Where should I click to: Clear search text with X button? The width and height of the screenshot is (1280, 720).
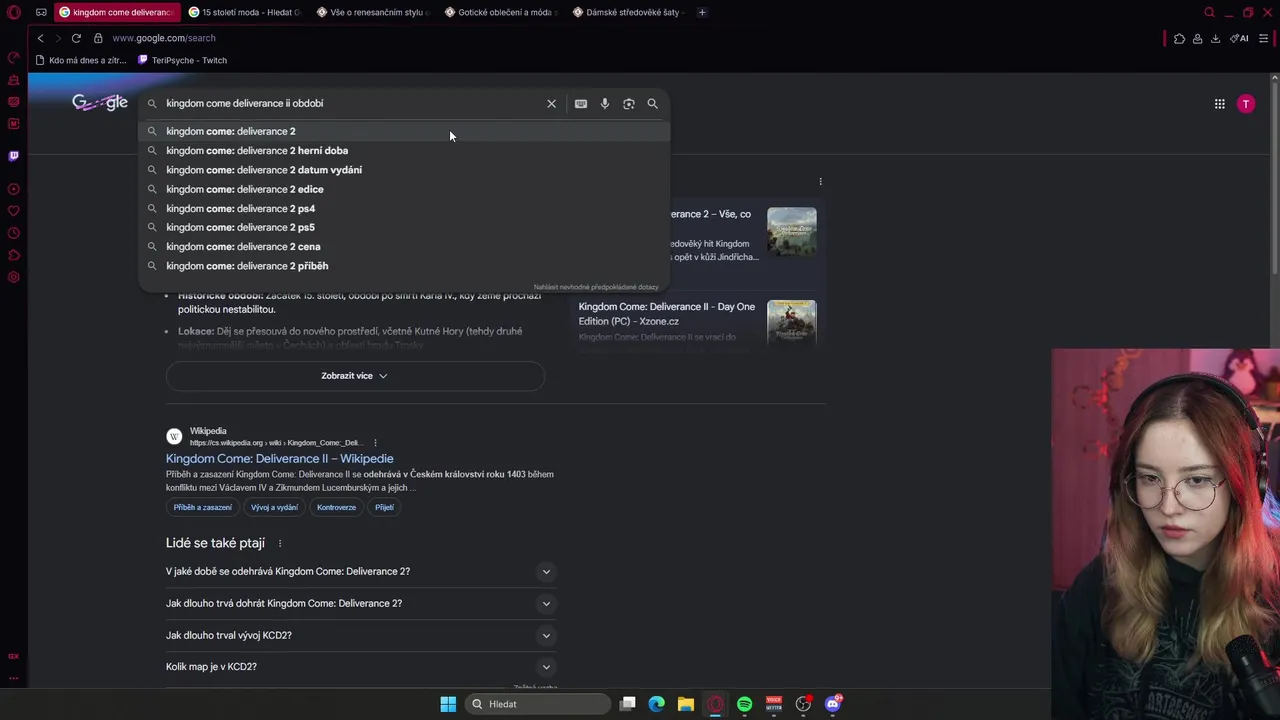pos(551,104)
